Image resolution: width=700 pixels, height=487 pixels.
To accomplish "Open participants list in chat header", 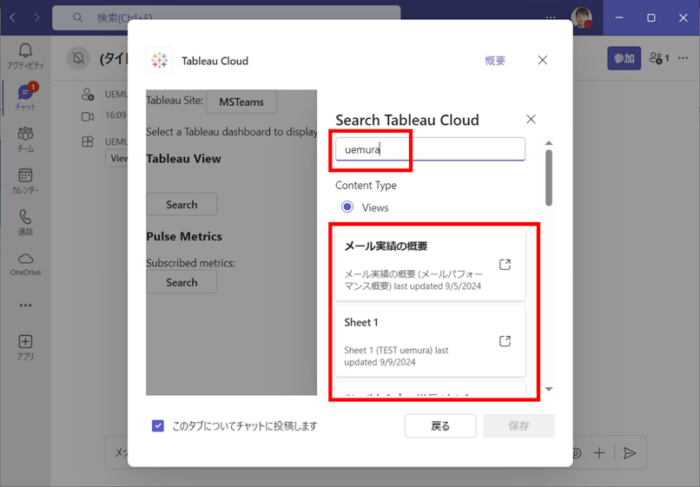I will pos(659,58).
